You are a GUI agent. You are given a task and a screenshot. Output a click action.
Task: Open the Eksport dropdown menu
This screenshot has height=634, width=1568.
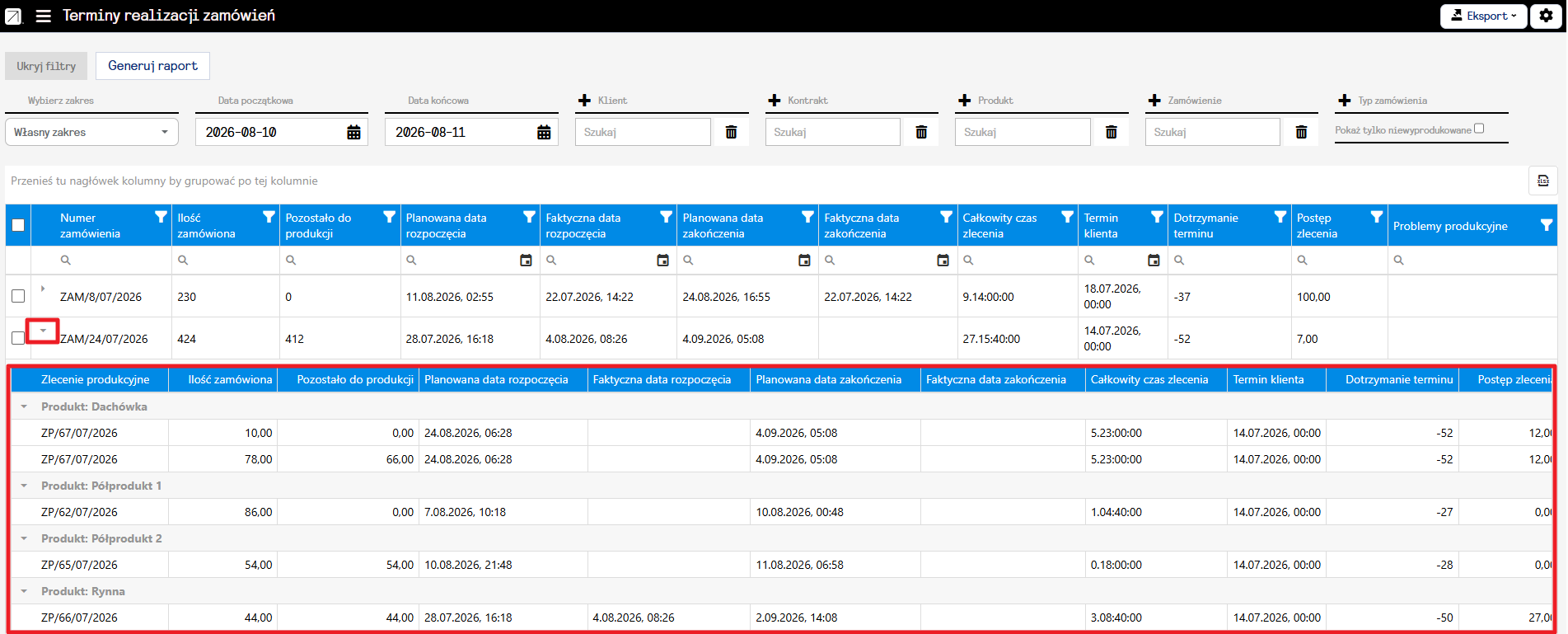click(x=1483, y=16)
